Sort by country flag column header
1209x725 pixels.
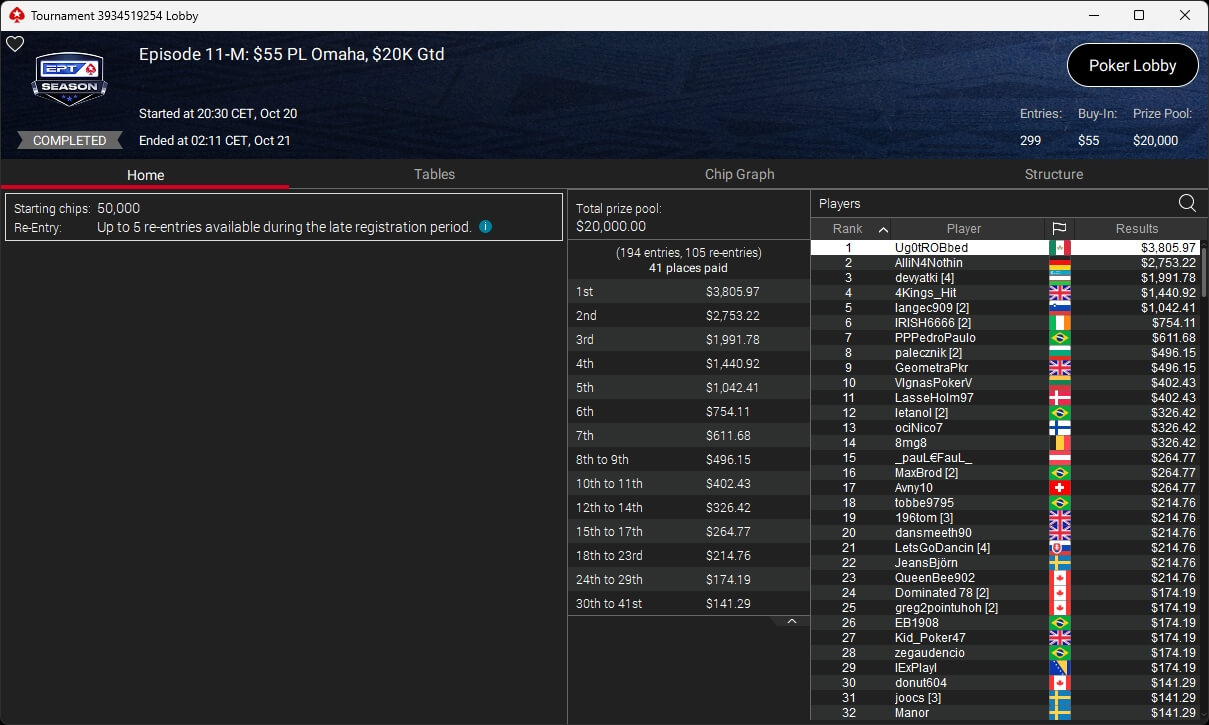(1059, 229)
